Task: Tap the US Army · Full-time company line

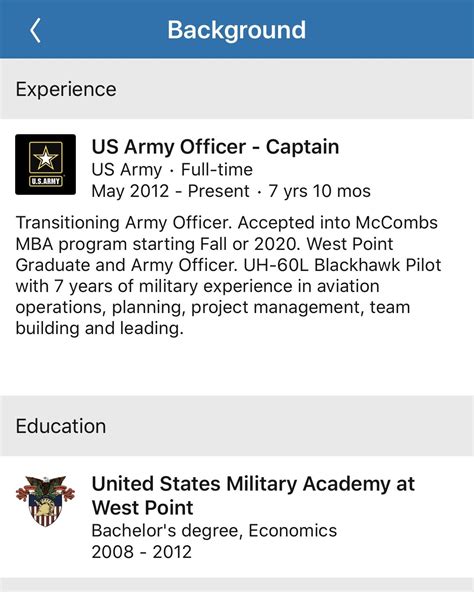Action: click(x=172, y=170)
